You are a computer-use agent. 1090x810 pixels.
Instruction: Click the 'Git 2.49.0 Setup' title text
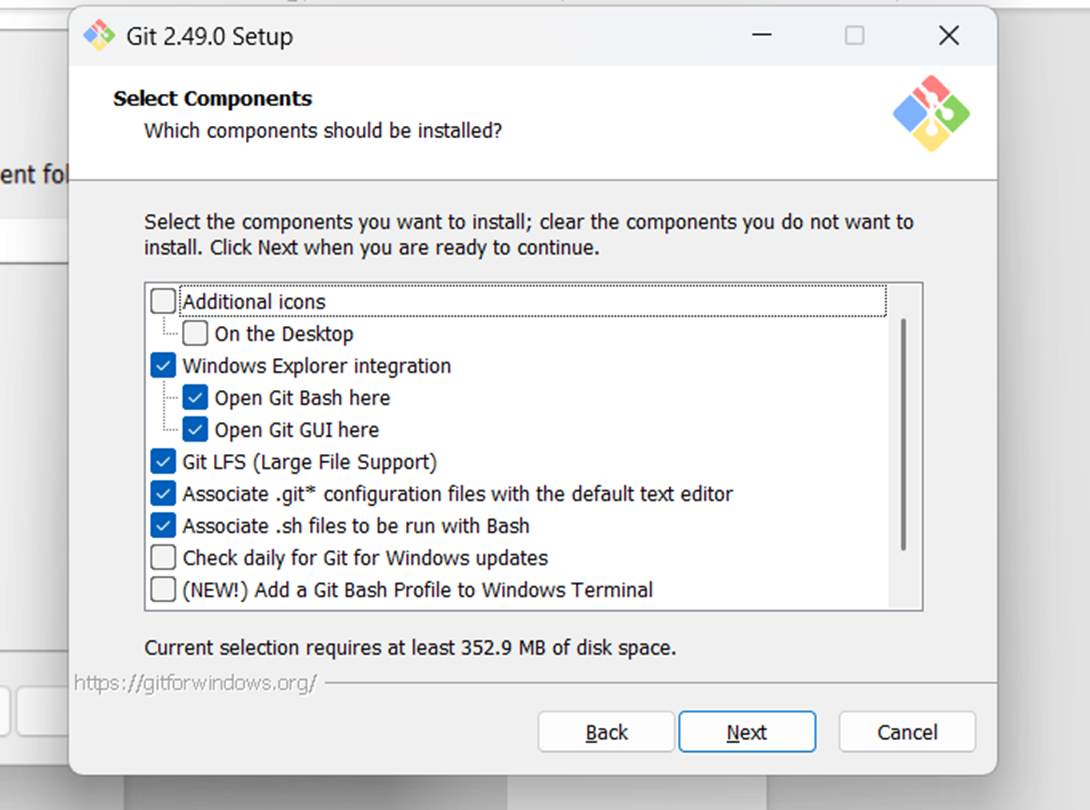[209, 36]
